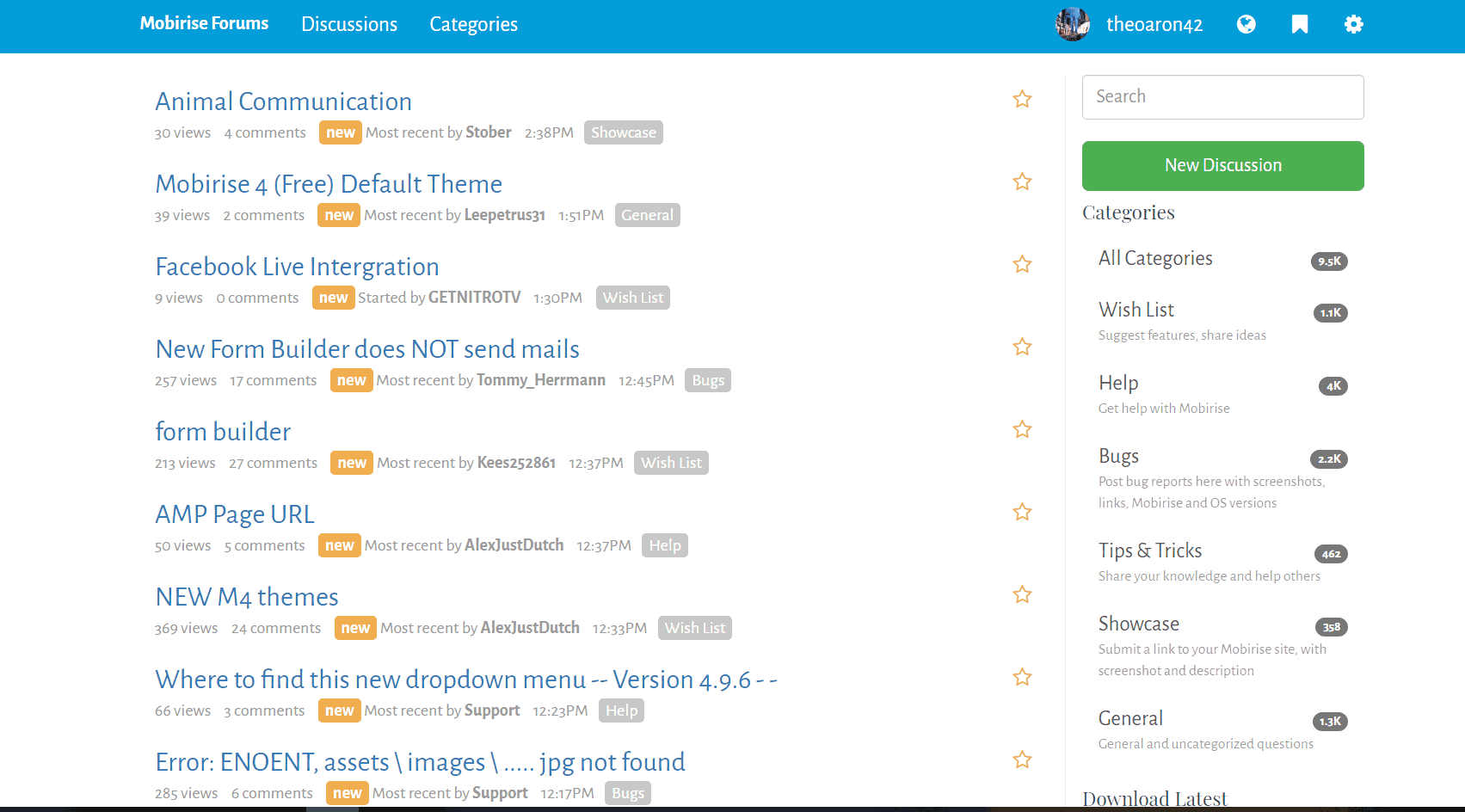Click the New Discussion button

1222,166
